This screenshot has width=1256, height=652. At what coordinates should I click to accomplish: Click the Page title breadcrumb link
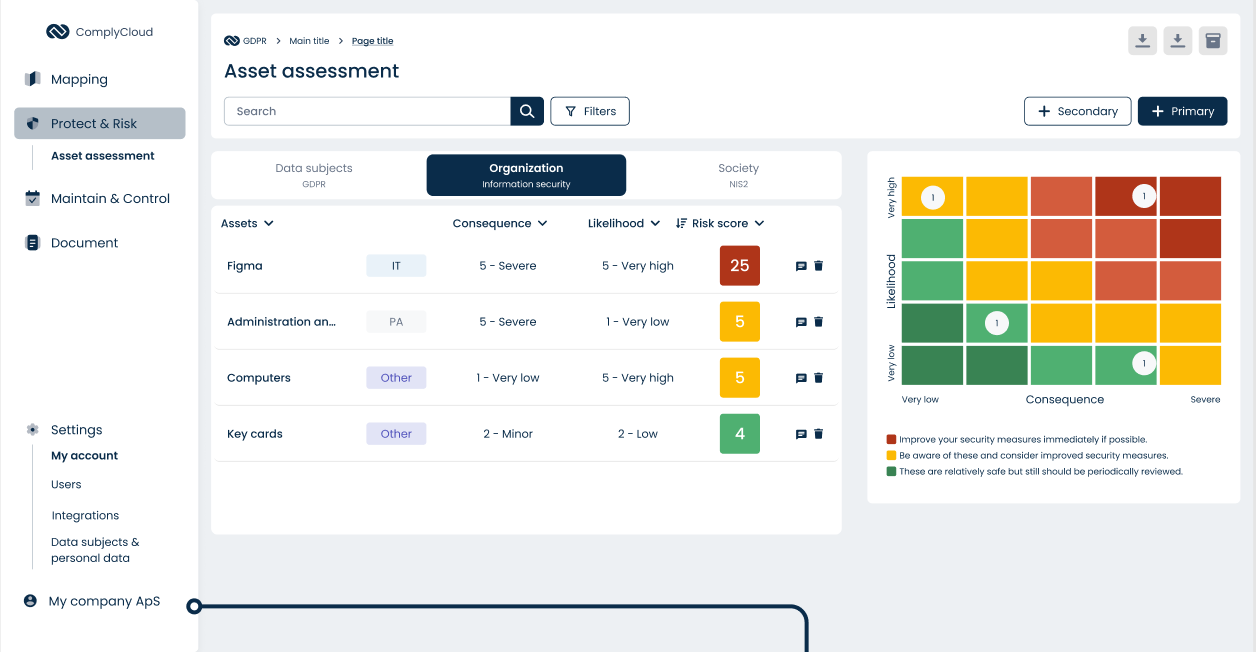pyautogui.click(x=372, y=40)
